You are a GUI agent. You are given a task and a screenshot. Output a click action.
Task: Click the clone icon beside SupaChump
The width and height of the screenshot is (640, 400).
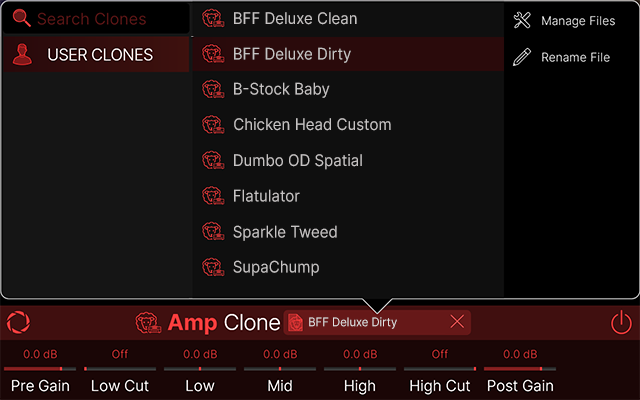pos(213,267)
